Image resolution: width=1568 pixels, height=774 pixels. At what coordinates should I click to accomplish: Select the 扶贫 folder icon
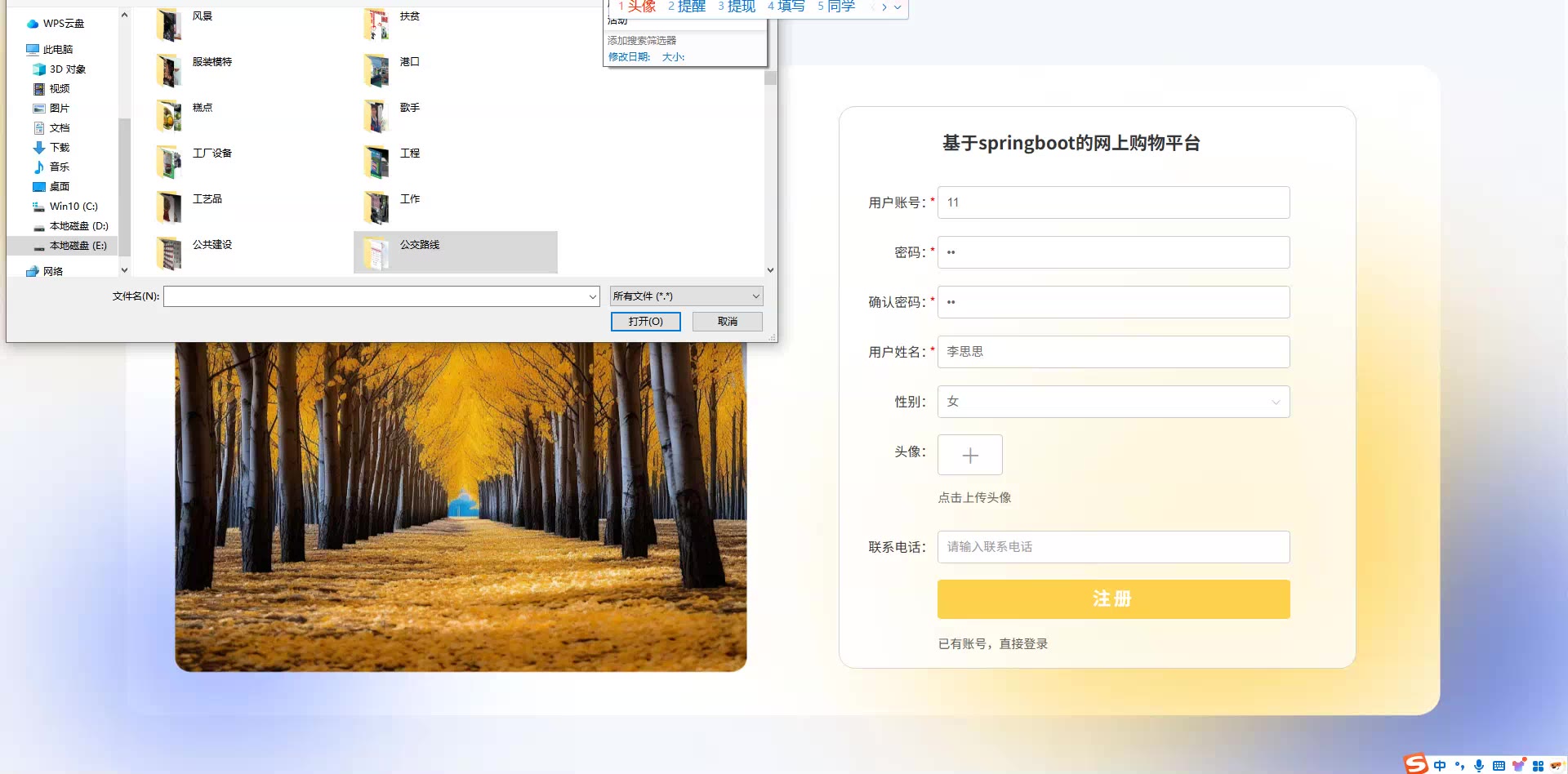click(x=376, y=25)
